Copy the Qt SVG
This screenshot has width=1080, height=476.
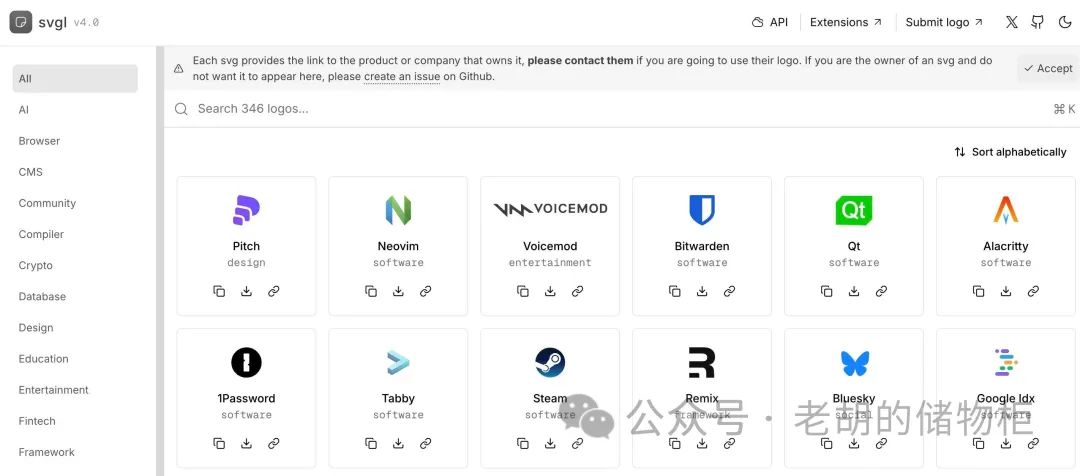(x=827, y=291)
